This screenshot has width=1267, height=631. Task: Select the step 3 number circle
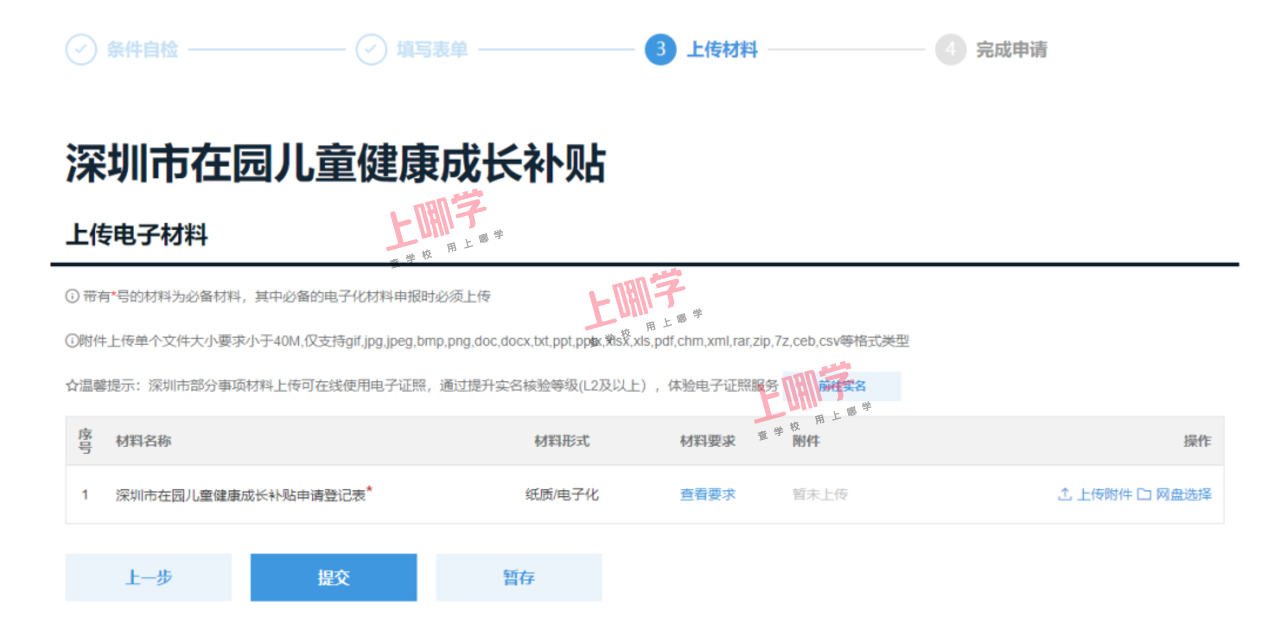pyautogui.click(x=660, y=49)
